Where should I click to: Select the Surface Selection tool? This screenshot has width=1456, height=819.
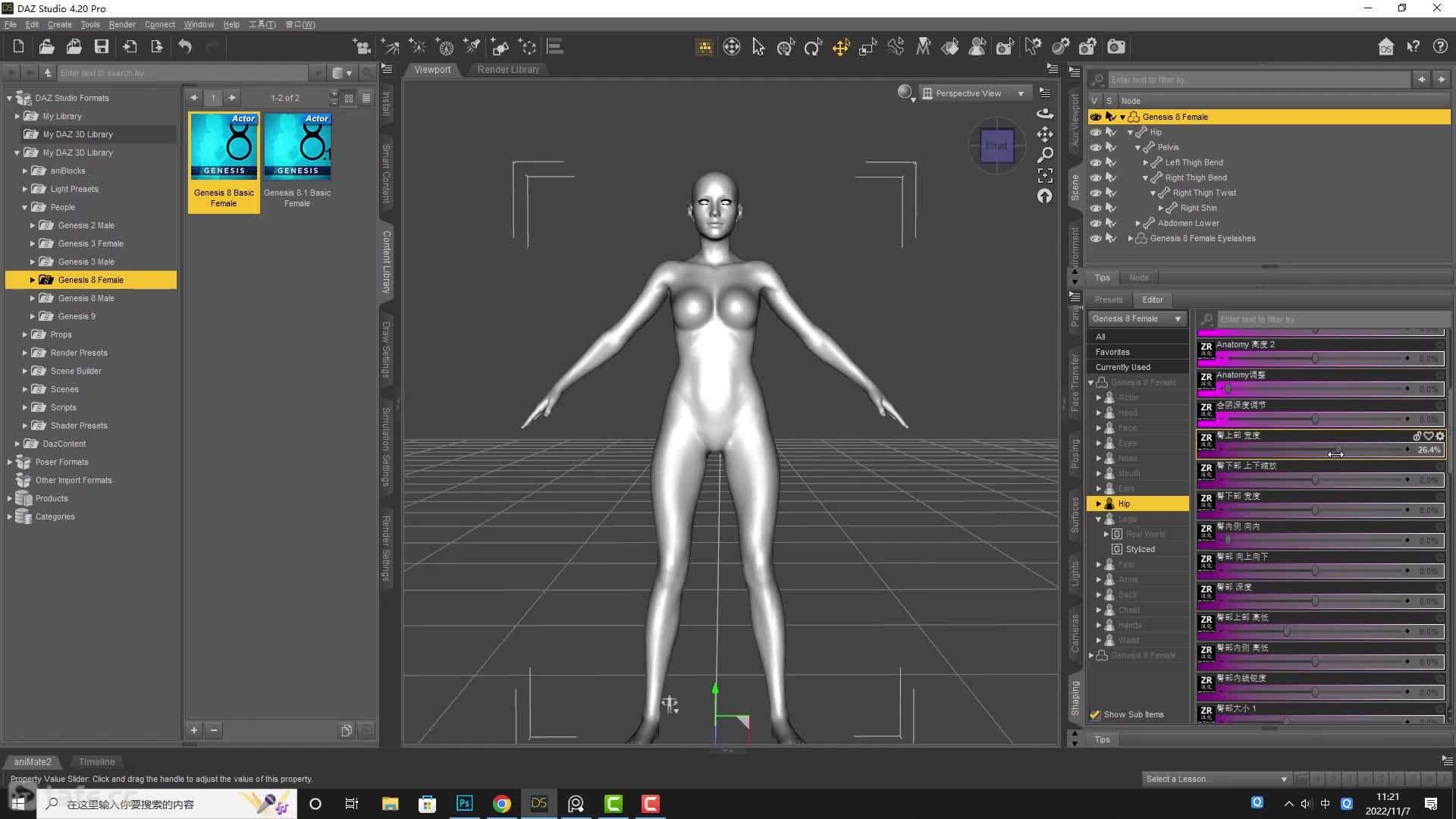point(950,47)
